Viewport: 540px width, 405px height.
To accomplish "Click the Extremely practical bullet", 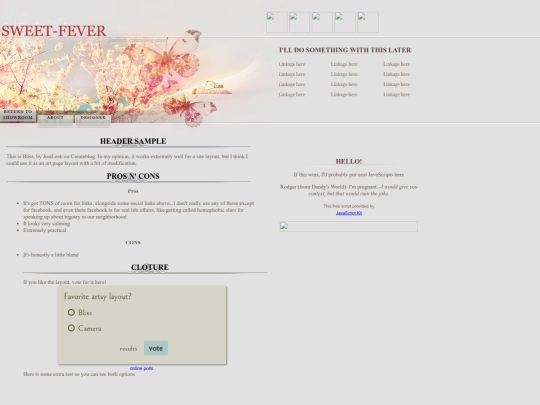I will coord(44,230).
